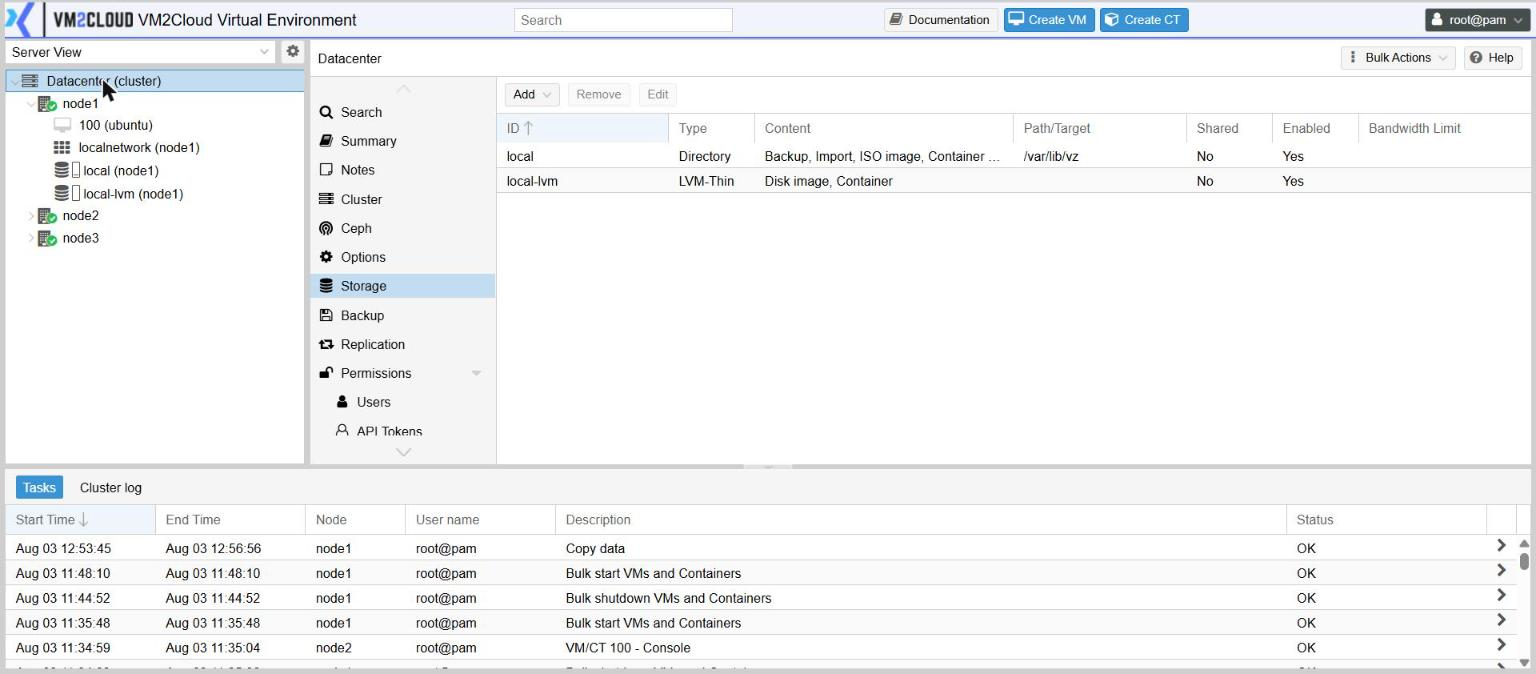The height and width of the screenshot is (674, 1536).
Task: Click the Remove storage button
Action: 599,94
